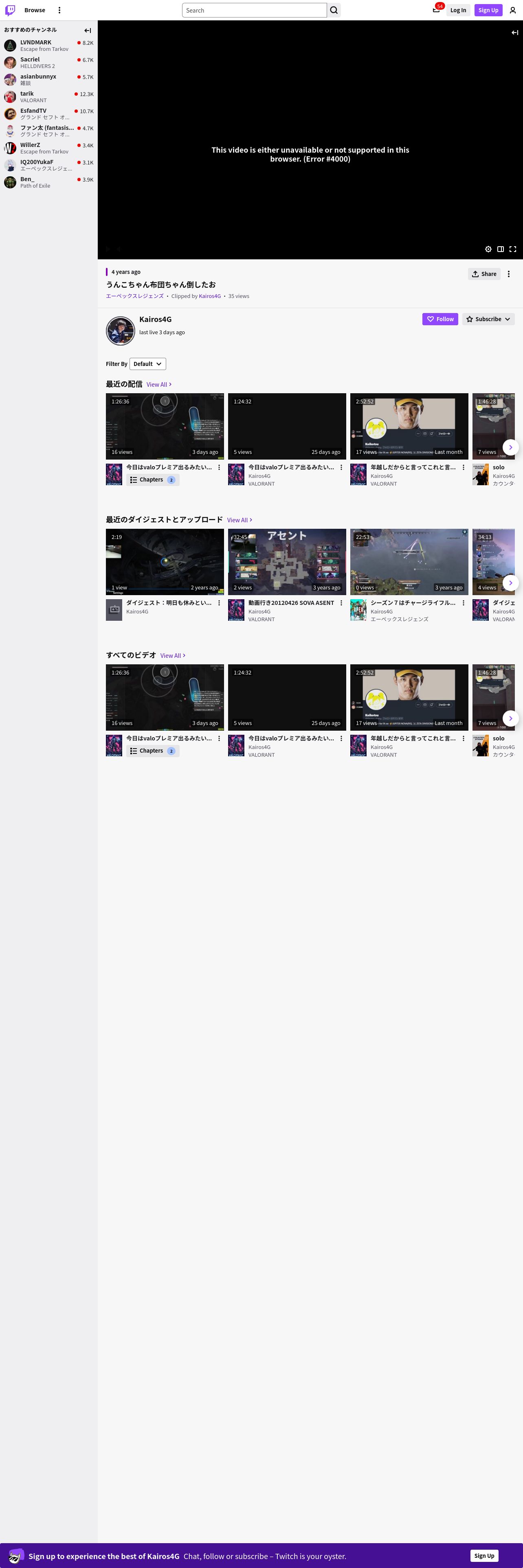Open the notifications inbox with 54 badge

click(437, 10)
